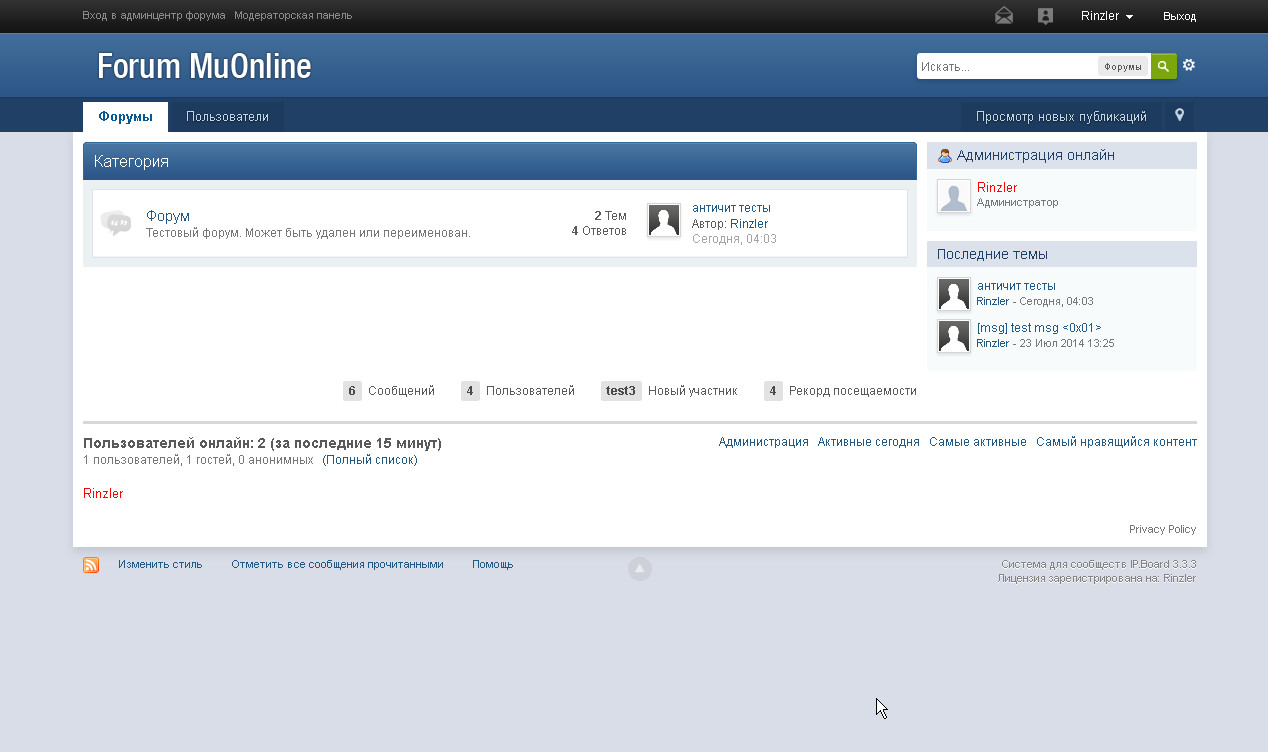
Task: Click the forum speech-bubble status icon
Action: click(116, 222)
